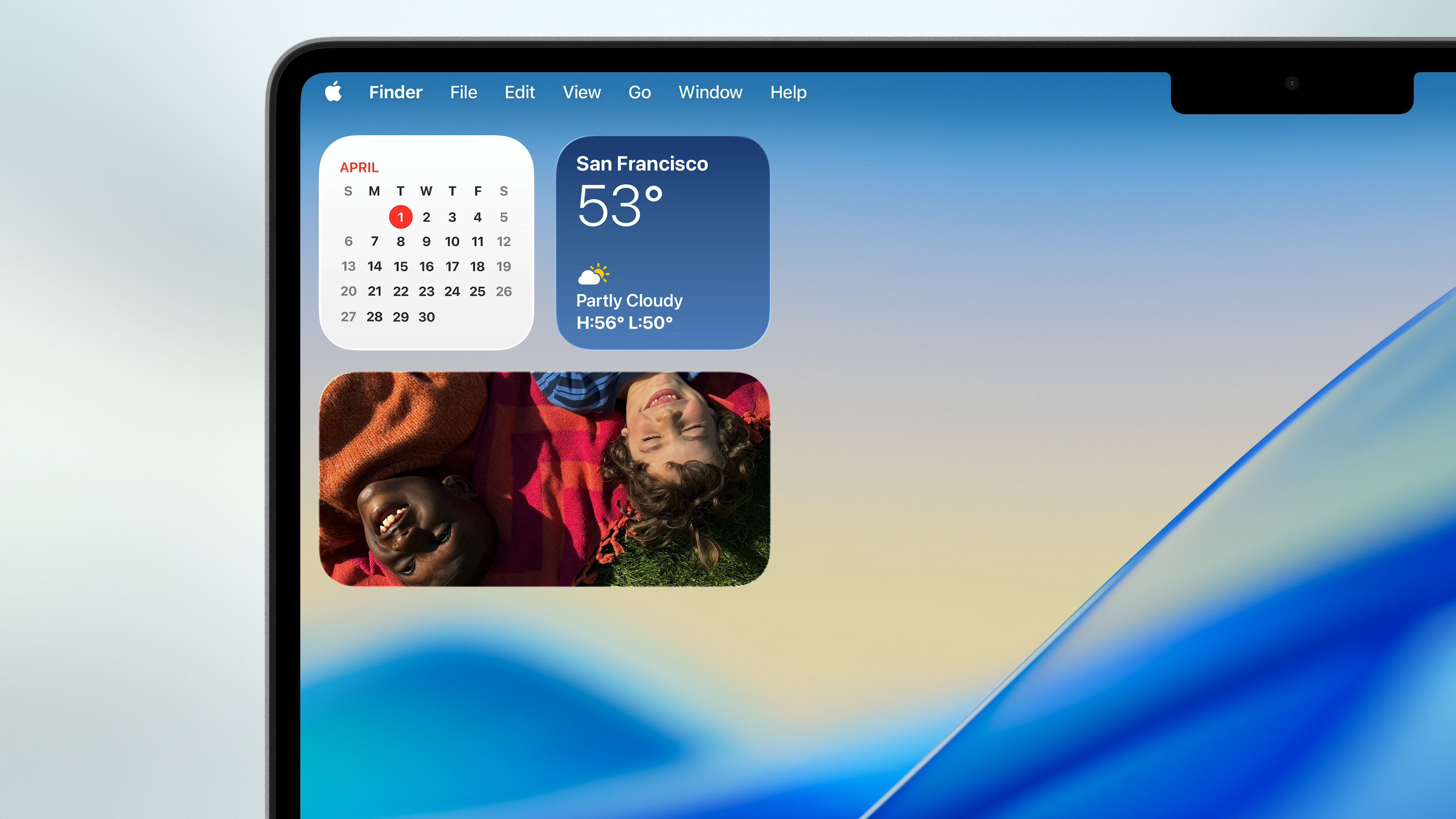The width and height of the screenshot is (1456, 819).
Task: Open the Finder menu
Action: (395, 92)
